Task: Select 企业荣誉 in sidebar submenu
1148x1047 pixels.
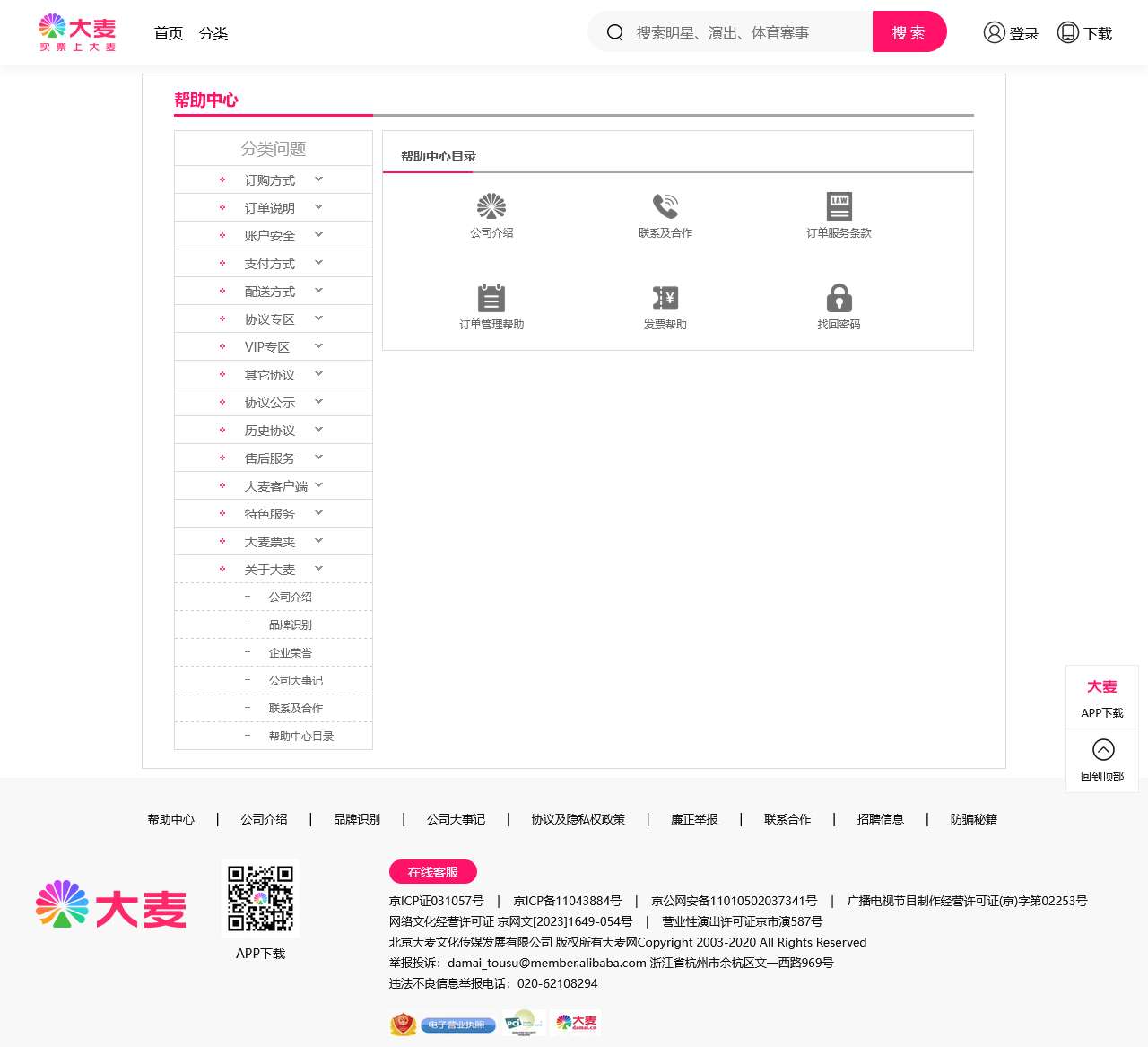Action: point(291,652)
